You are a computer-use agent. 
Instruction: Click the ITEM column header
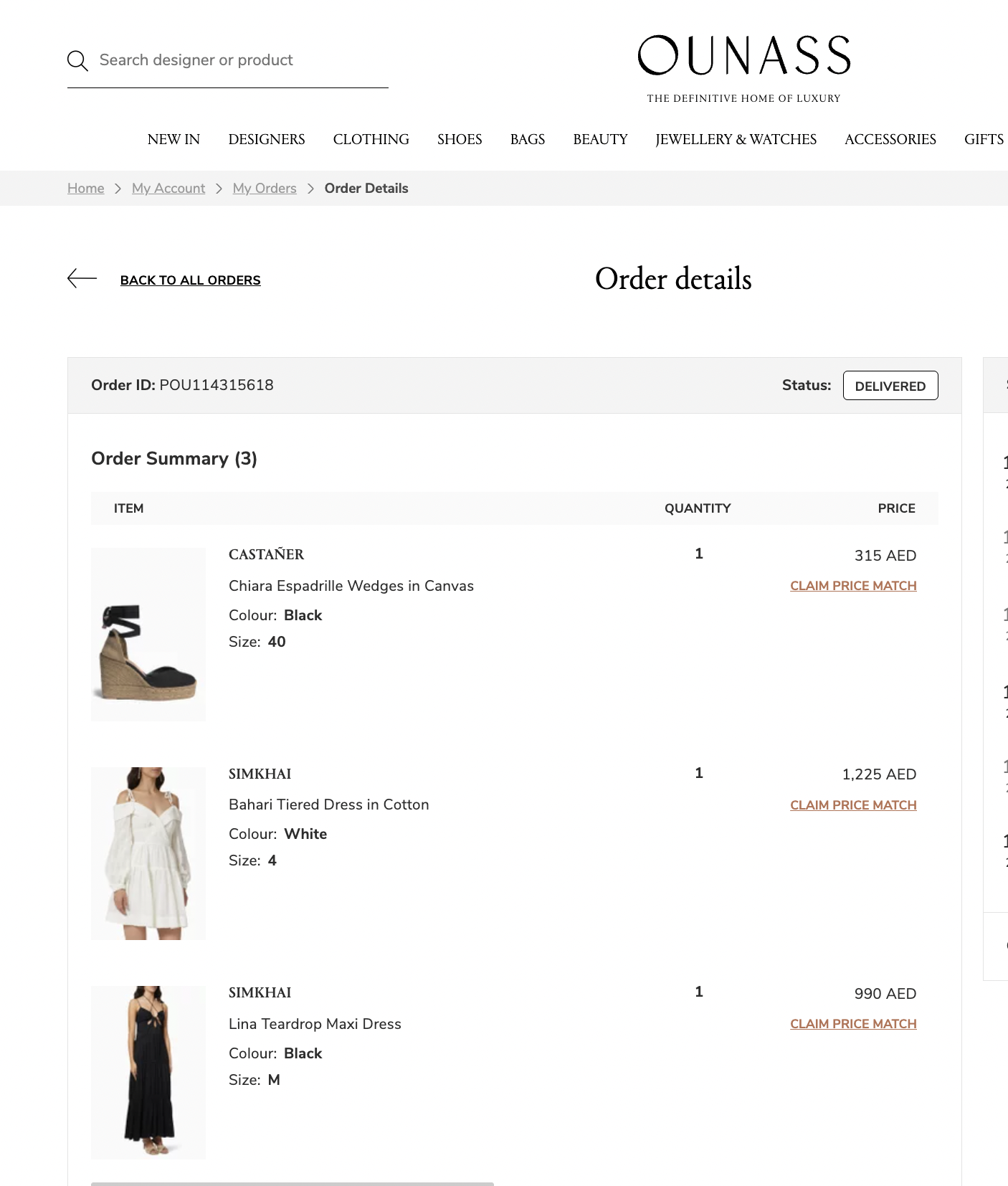pos(128,508)
